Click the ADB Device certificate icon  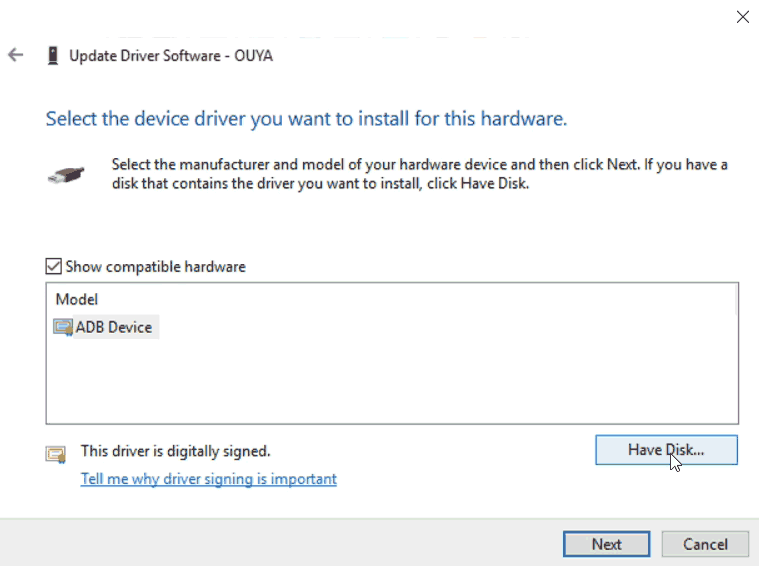click(63, 327)
